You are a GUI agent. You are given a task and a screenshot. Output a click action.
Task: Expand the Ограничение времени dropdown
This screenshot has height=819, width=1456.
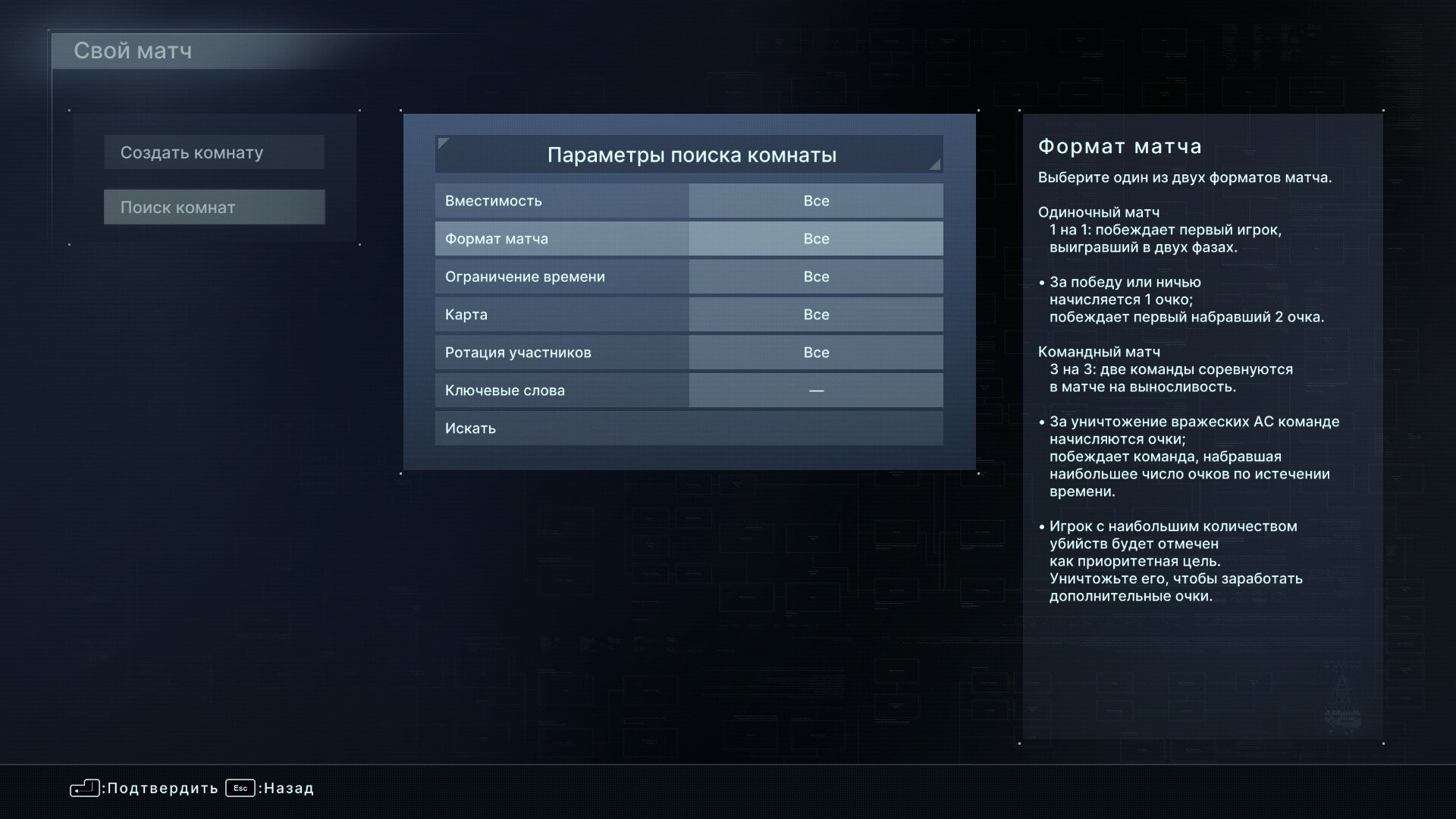pos(815,276)
